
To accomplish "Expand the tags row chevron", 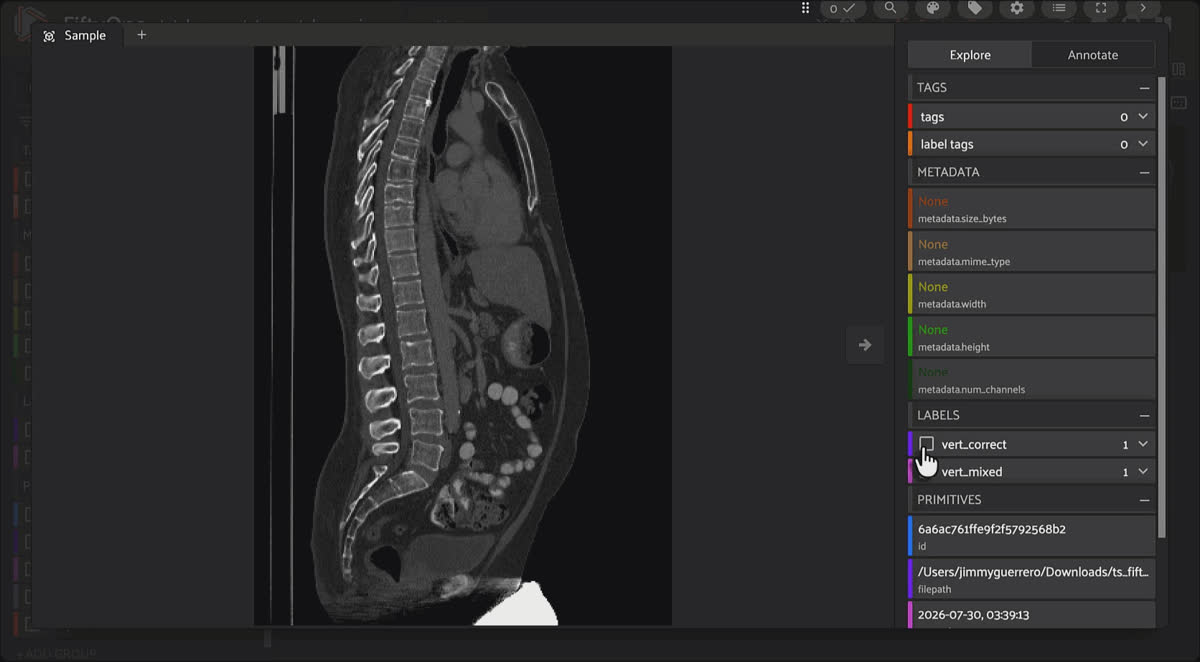I will coord(1143,117).
